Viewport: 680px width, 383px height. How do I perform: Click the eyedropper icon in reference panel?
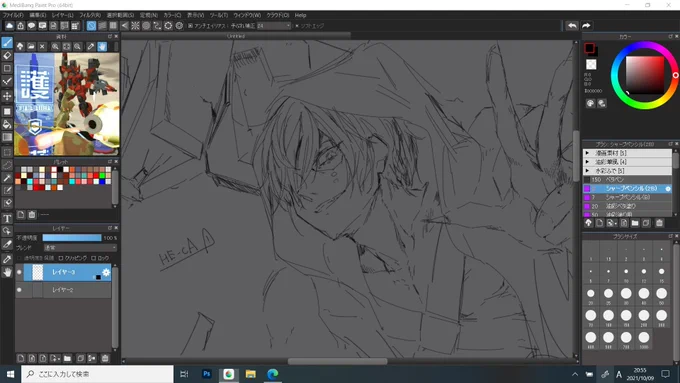[90, 46]
